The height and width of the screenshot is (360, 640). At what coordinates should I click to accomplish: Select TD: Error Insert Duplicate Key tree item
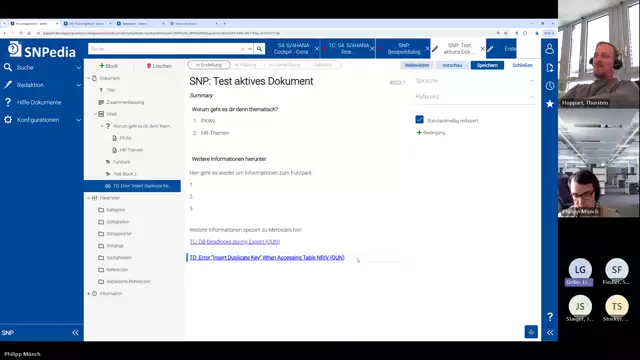pyautogui.click(x=132, y=186)
